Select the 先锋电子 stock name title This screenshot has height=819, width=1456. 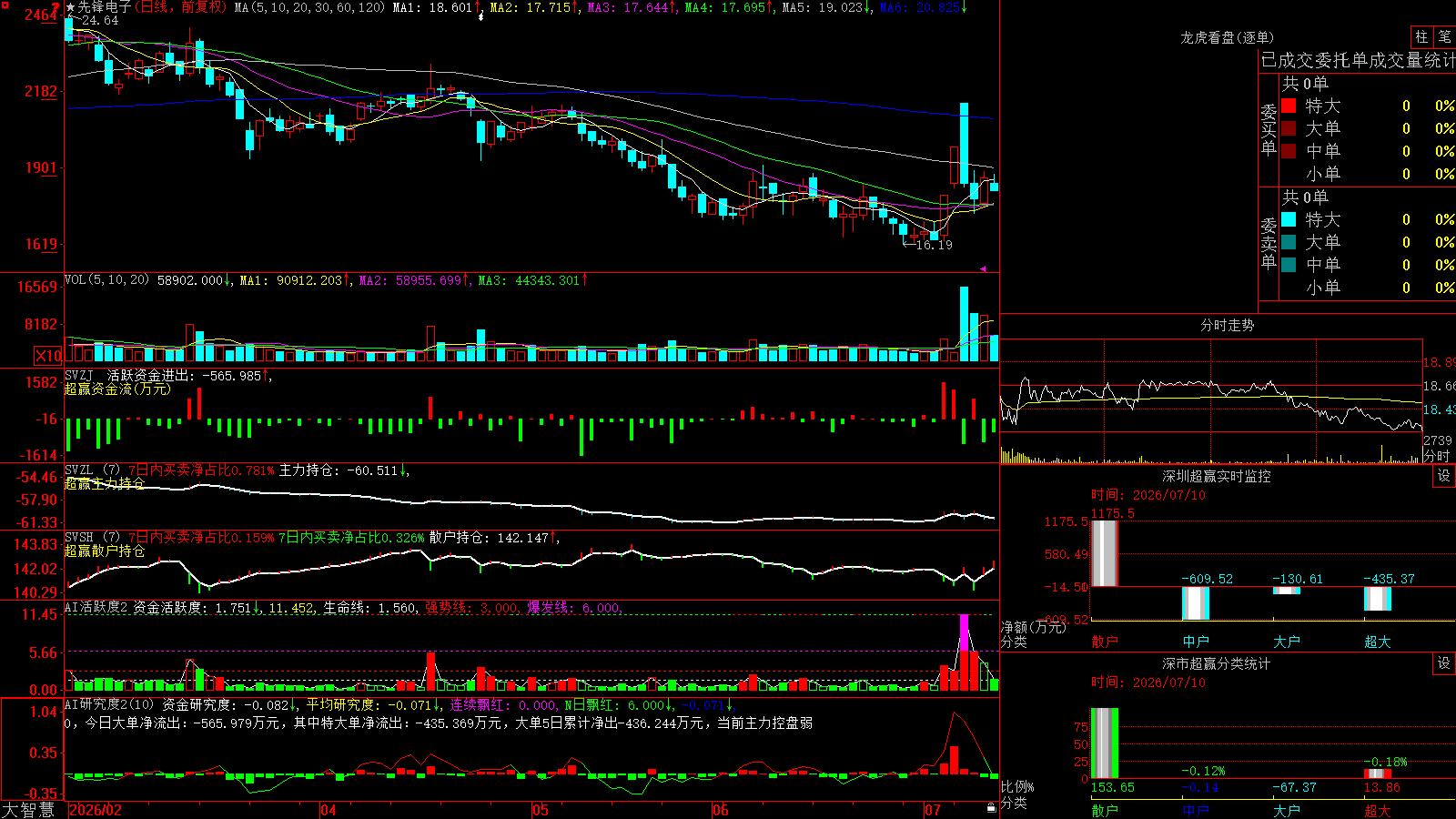[105, 7]
